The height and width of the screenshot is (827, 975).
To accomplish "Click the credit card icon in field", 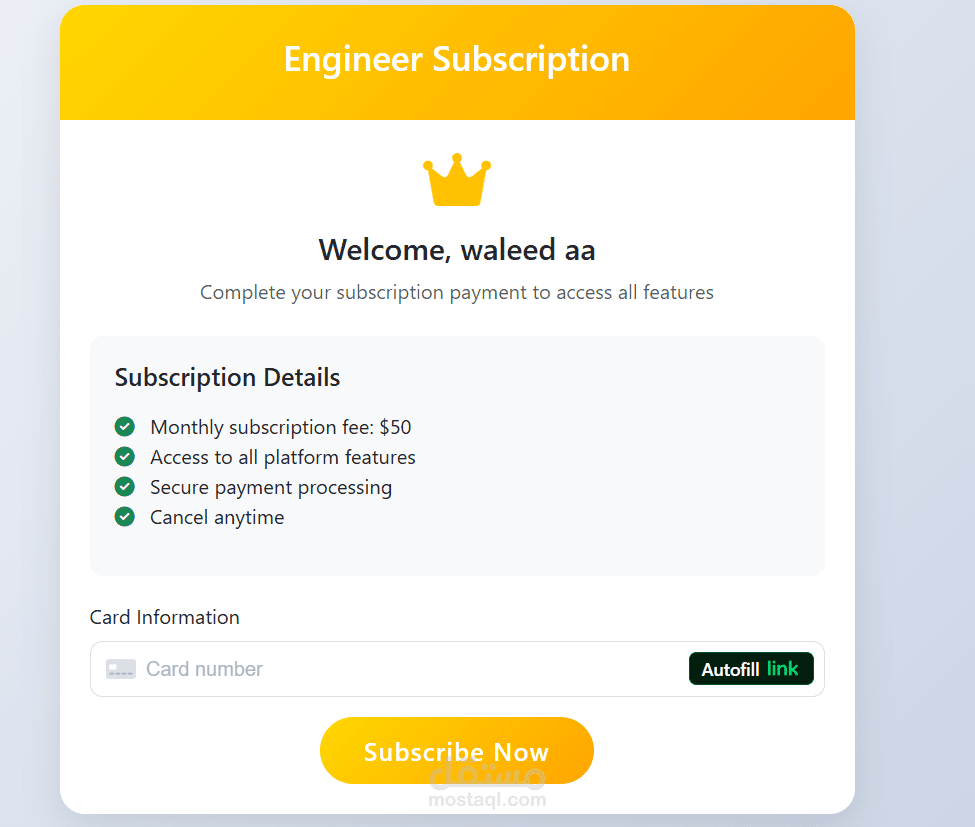I will click(121, 669).
